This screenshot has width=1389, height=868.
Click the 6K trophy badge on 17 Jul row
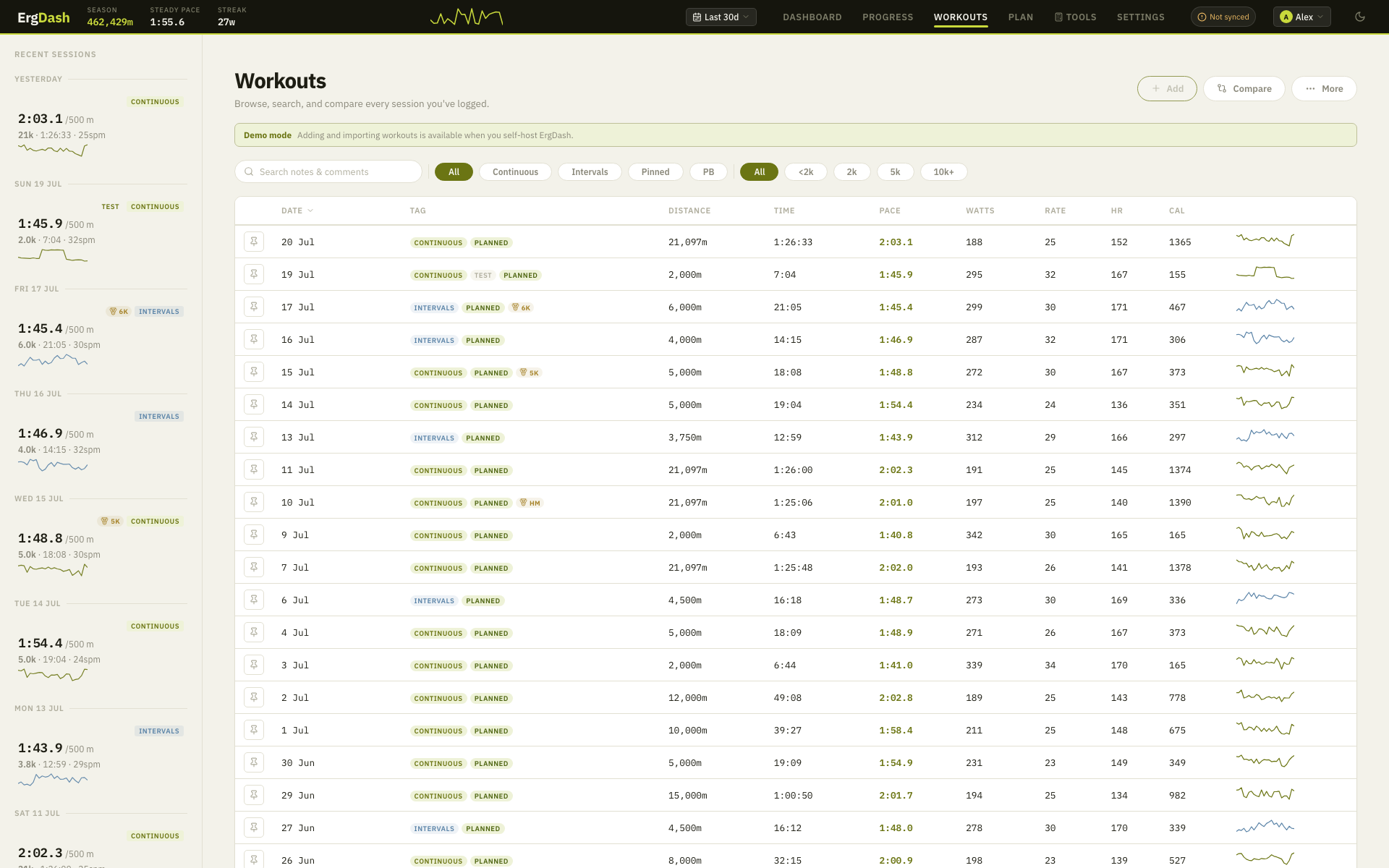(521, 307)
